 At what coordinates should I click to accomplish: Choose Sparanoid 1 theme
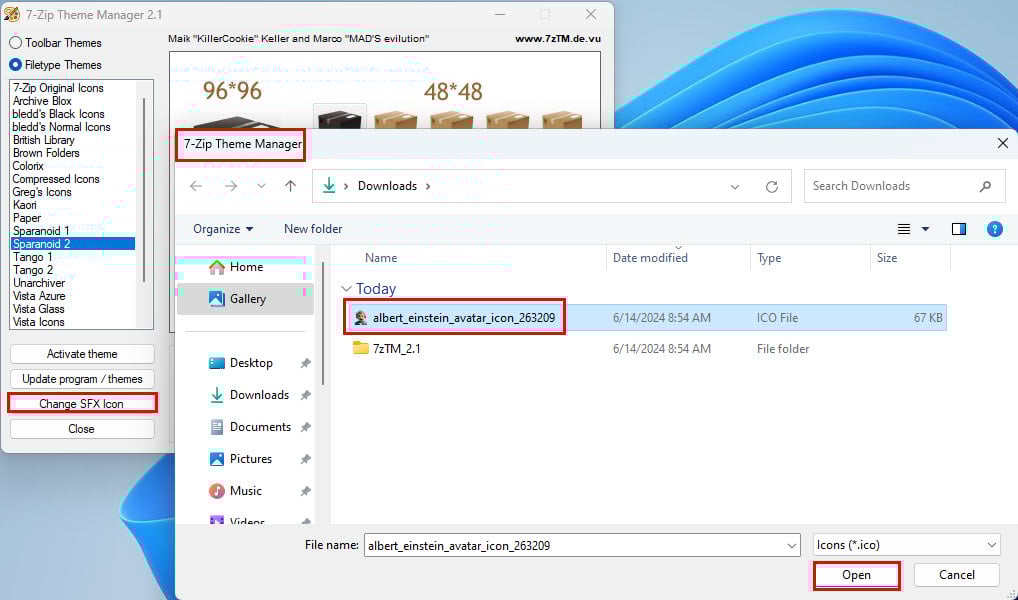pos(41,231)
